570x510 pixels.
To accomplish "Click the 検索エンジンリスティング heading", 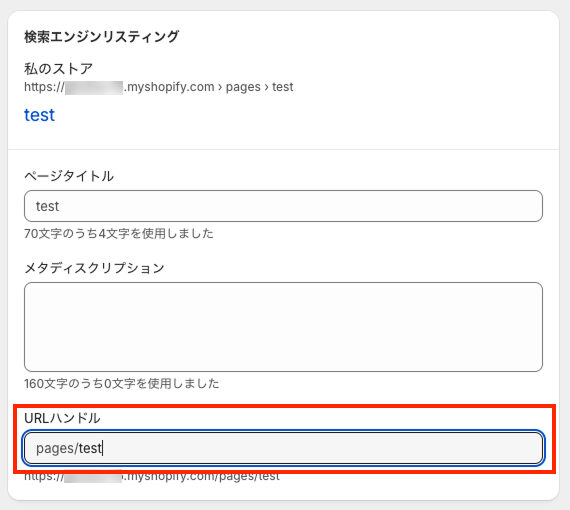I will click(101, 37).
